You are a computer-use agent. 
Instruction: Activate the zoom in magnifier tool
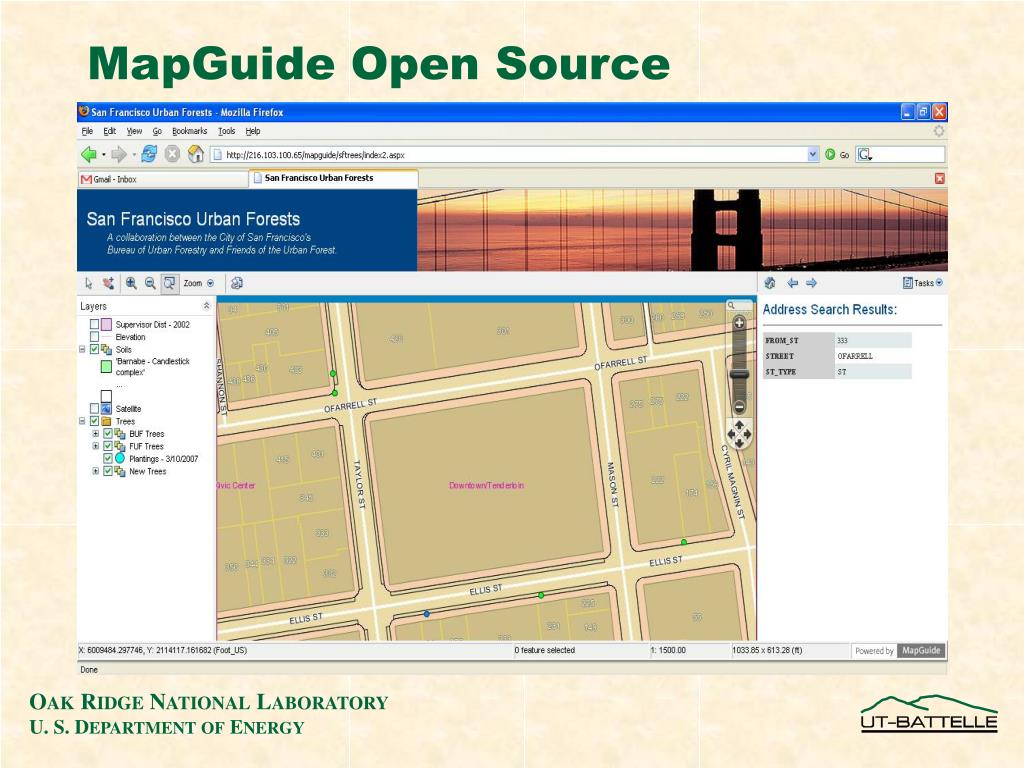click(x=131, y=283)
